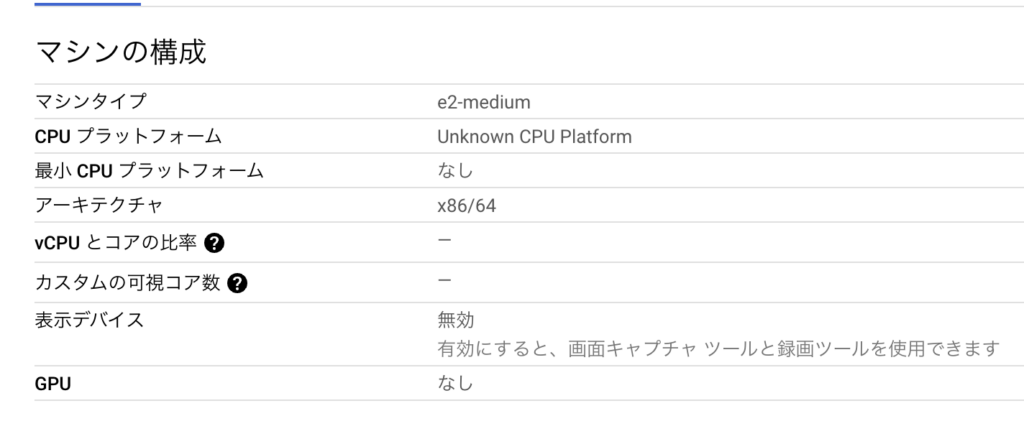Image resolution: width=1024 pixels, height=434 pixels.
Task: Click the 最小 CPU プラットフォーム label
Action: [149, 171]
